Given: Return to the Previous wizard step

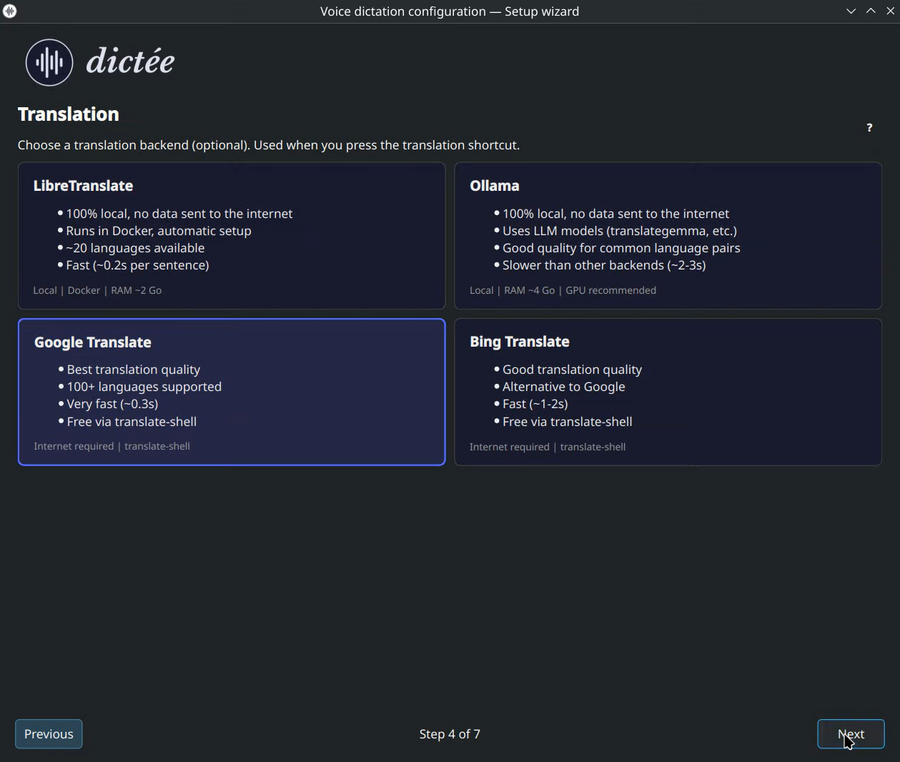Looking at the screenshot, I should click(49, 734).
